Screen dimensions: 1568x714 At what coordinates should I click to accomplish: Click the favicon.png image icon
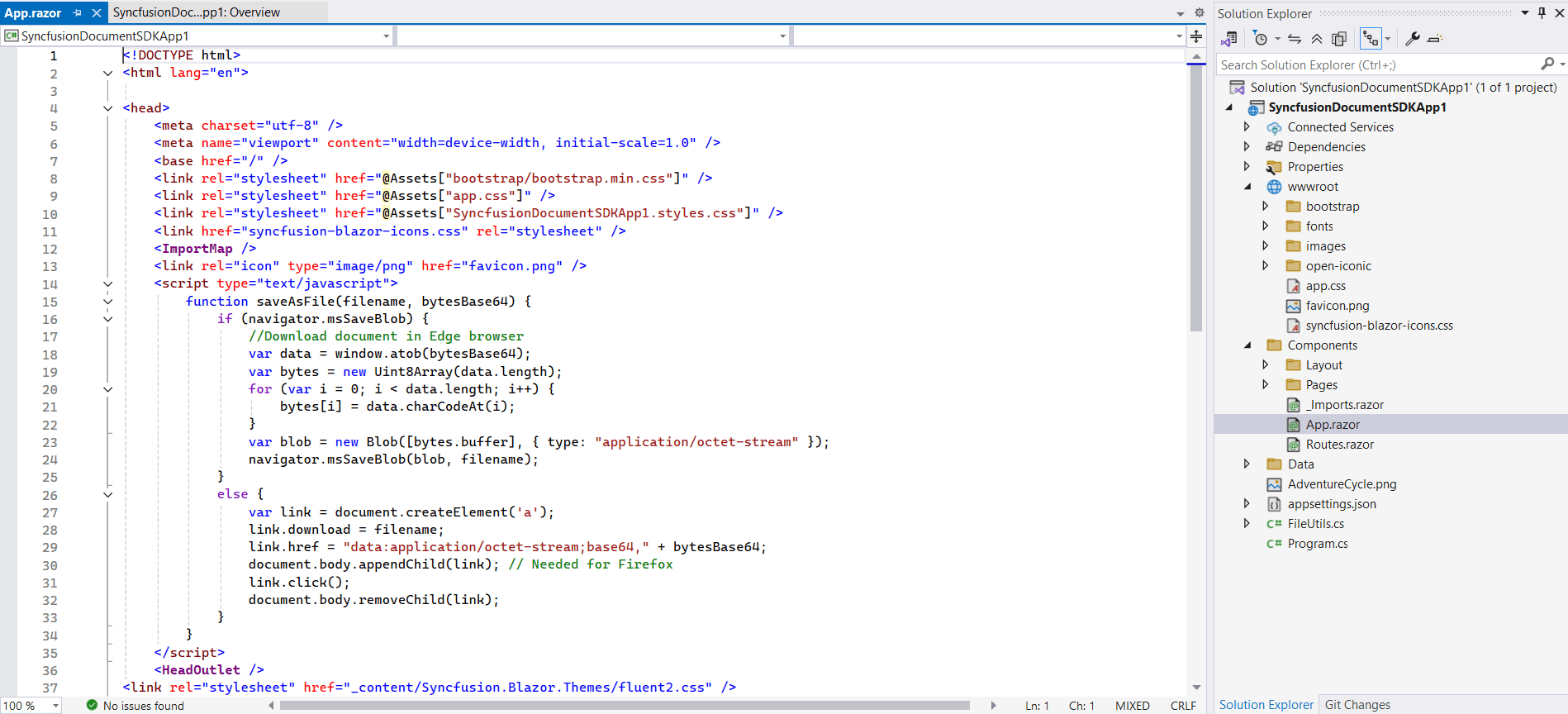(x=1293, y=306)
